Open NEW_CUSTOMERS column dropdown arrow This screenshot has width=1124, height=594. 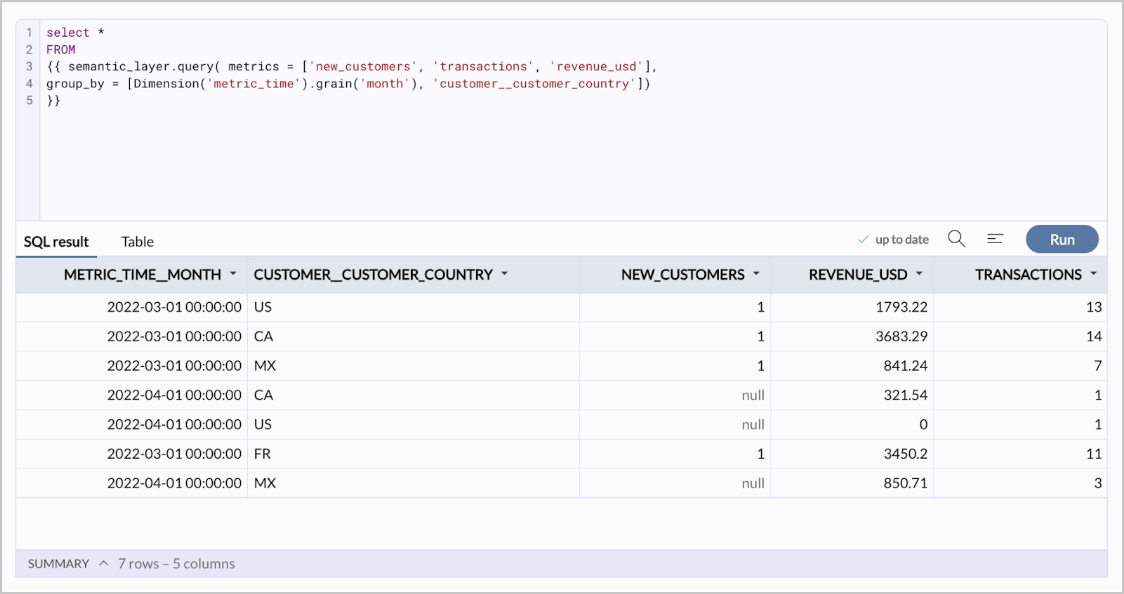756,274
